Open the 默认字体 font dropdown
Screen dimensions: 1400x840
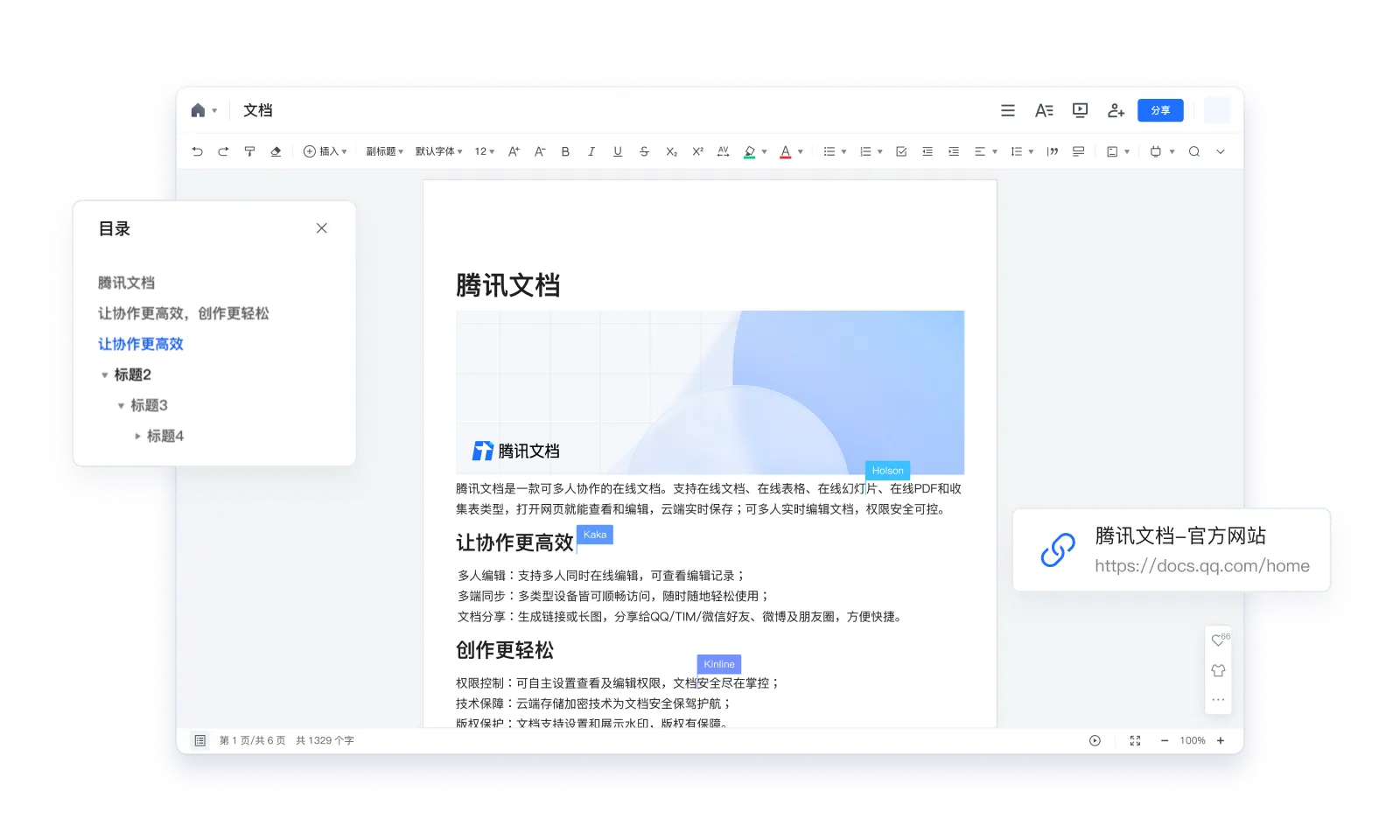438,151
